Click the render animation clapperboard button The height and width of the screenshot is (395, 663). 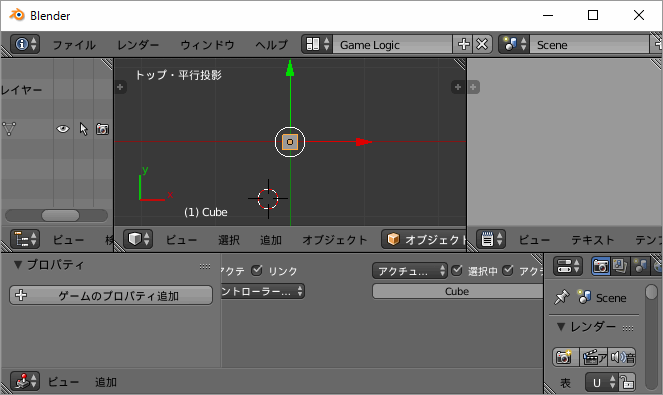pyautogui.click(x=593, y=357)
